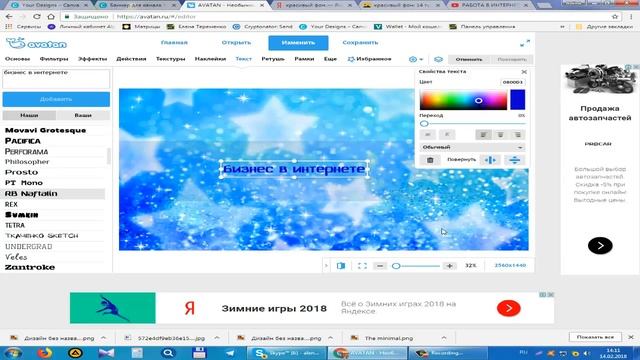The image size is (640, 360).
Task: Click the red arrow on Yandex ad
Action: tap(509, 308)
